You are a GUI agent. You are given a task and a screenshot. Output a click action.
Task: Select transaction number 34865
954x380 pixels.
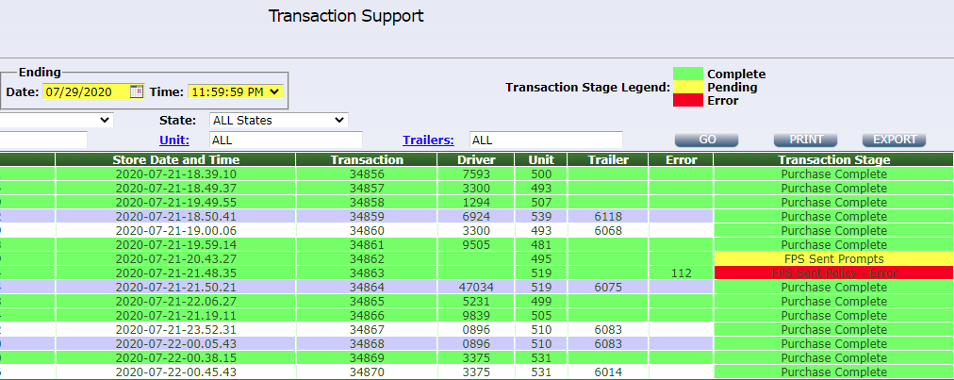pyautogui.click(x=367, y=301)
